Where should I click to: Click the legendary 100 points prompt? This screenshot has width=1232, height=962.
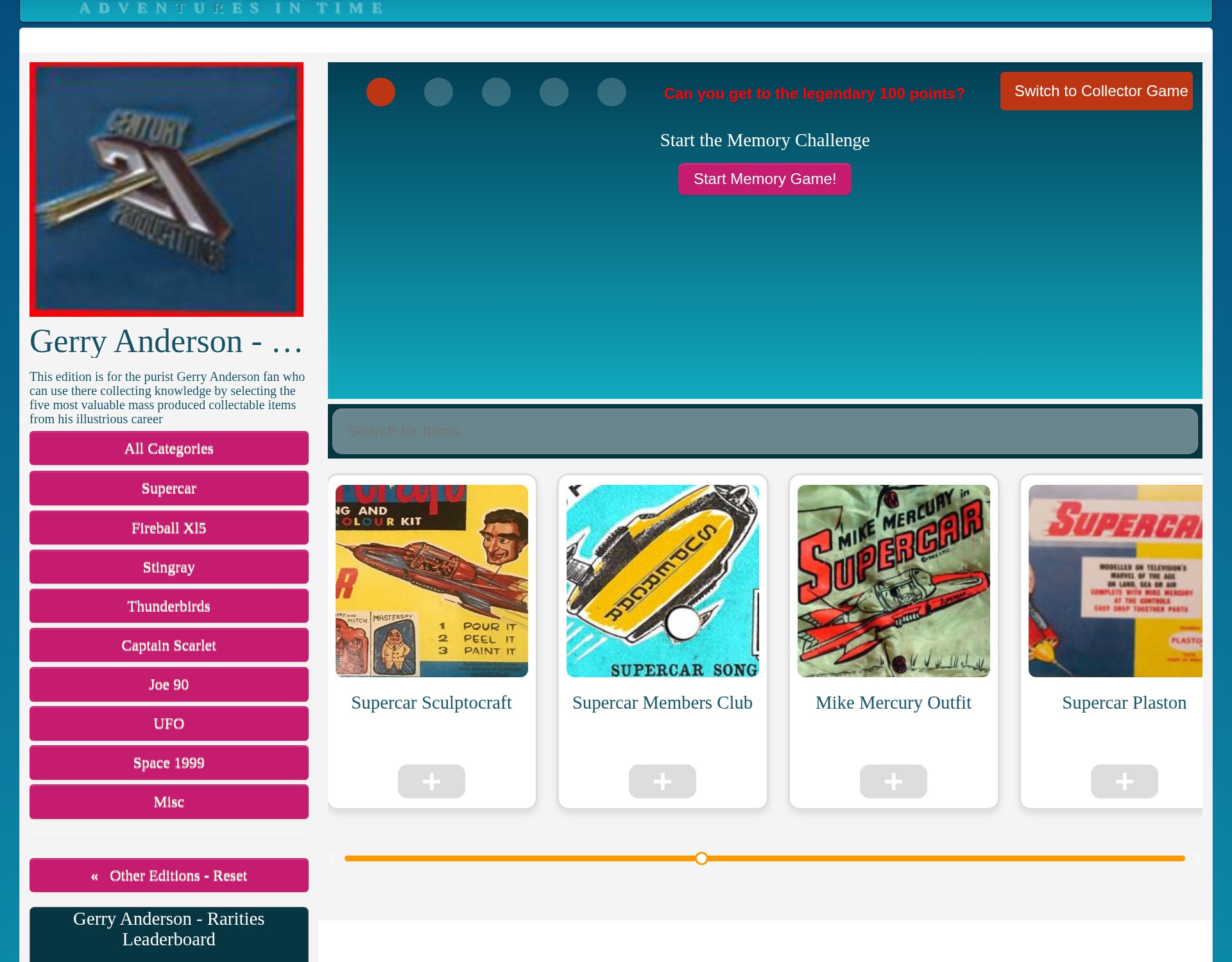coord(814,93)
